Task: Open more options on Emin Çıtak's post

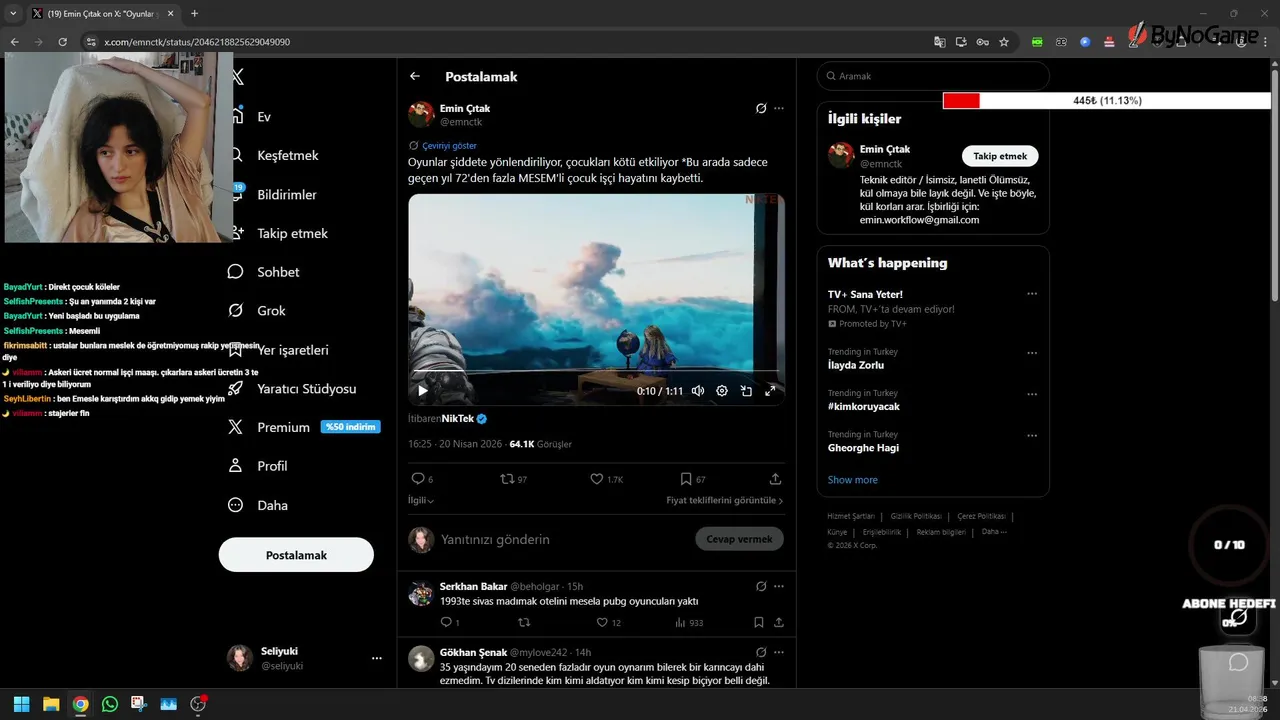Action: [779, 108]
